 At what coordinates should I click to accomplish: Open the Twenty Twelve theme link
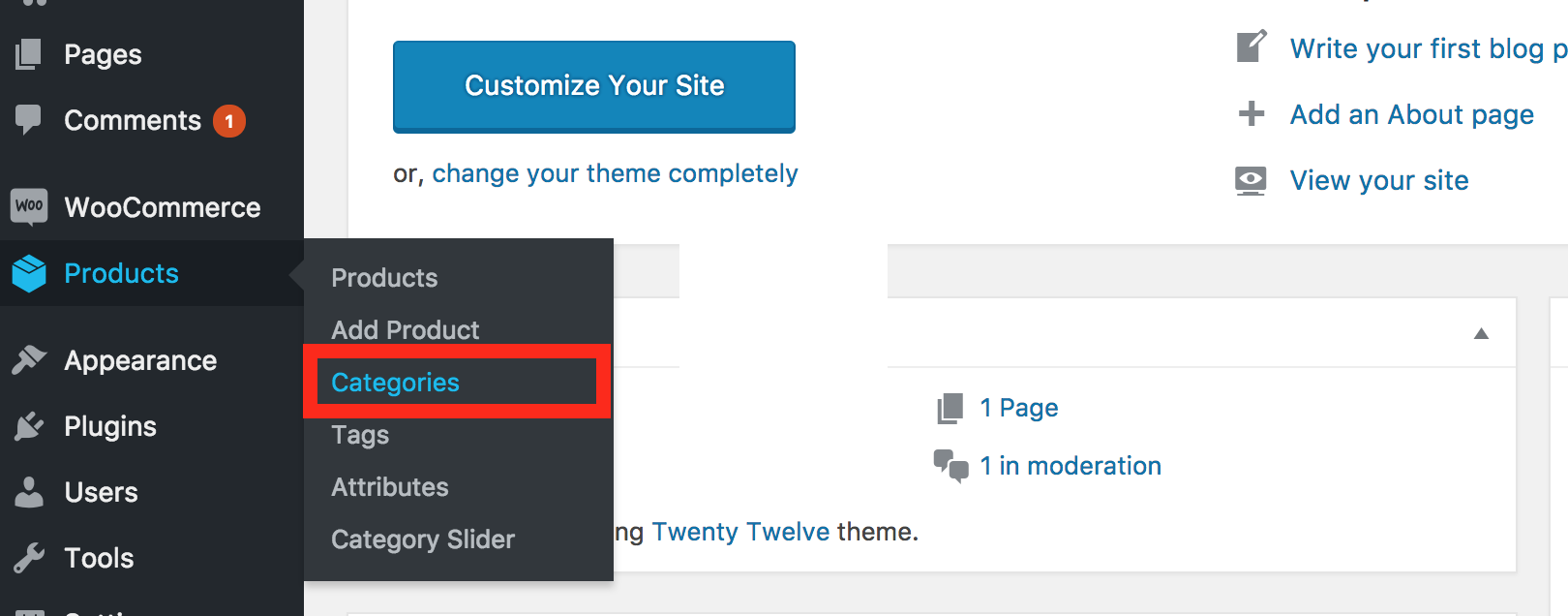(x=740, y=532)
